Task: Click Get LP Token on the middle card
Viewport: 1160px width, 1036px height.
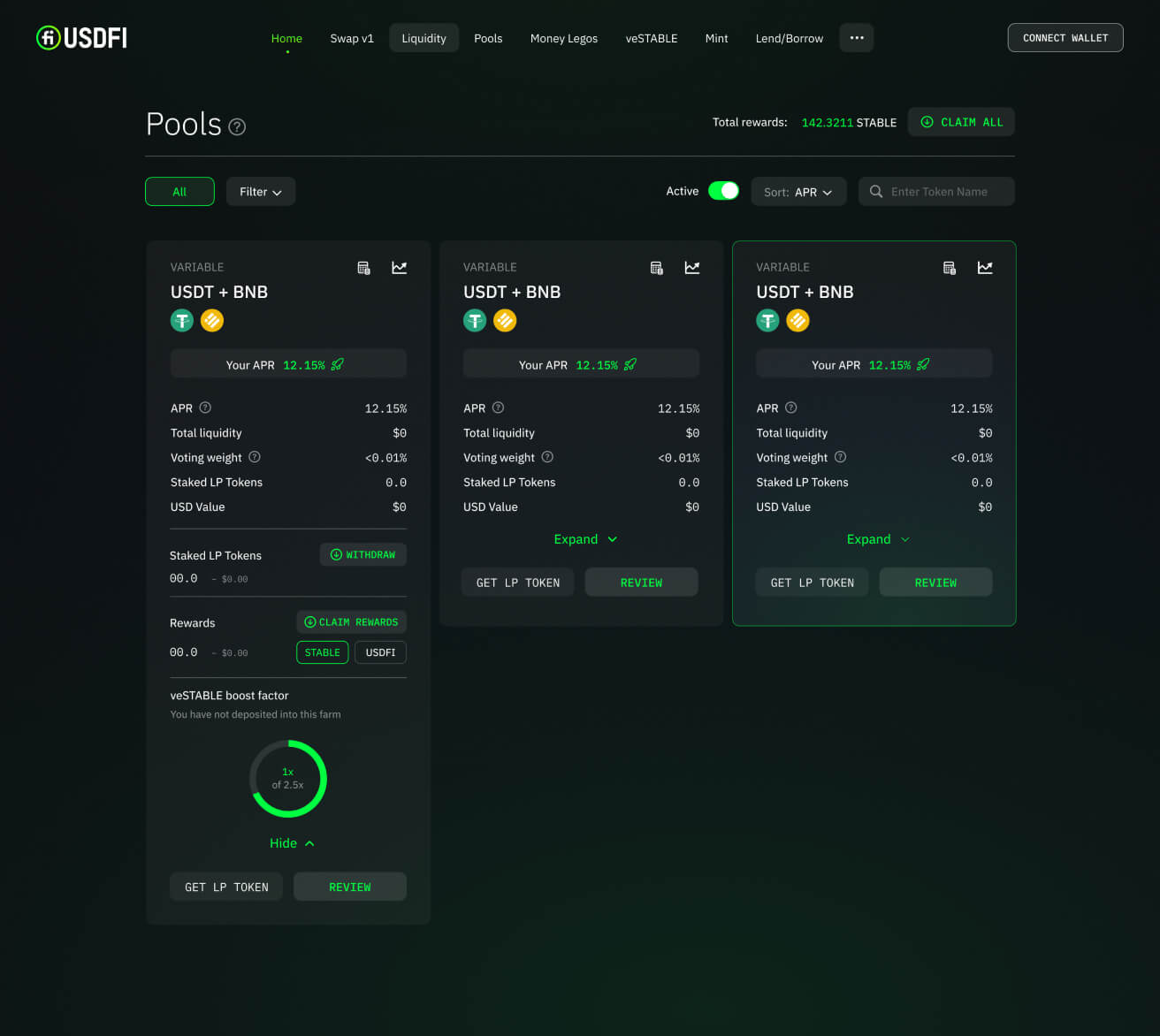Action: coord(518,583)
